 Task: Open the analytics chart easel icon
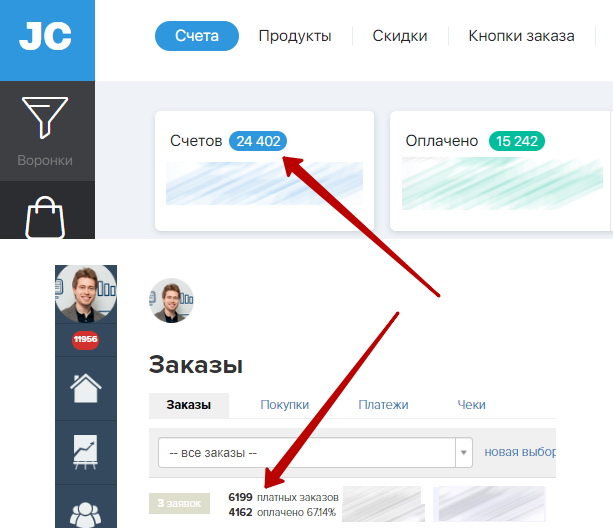tap(86, 452)
